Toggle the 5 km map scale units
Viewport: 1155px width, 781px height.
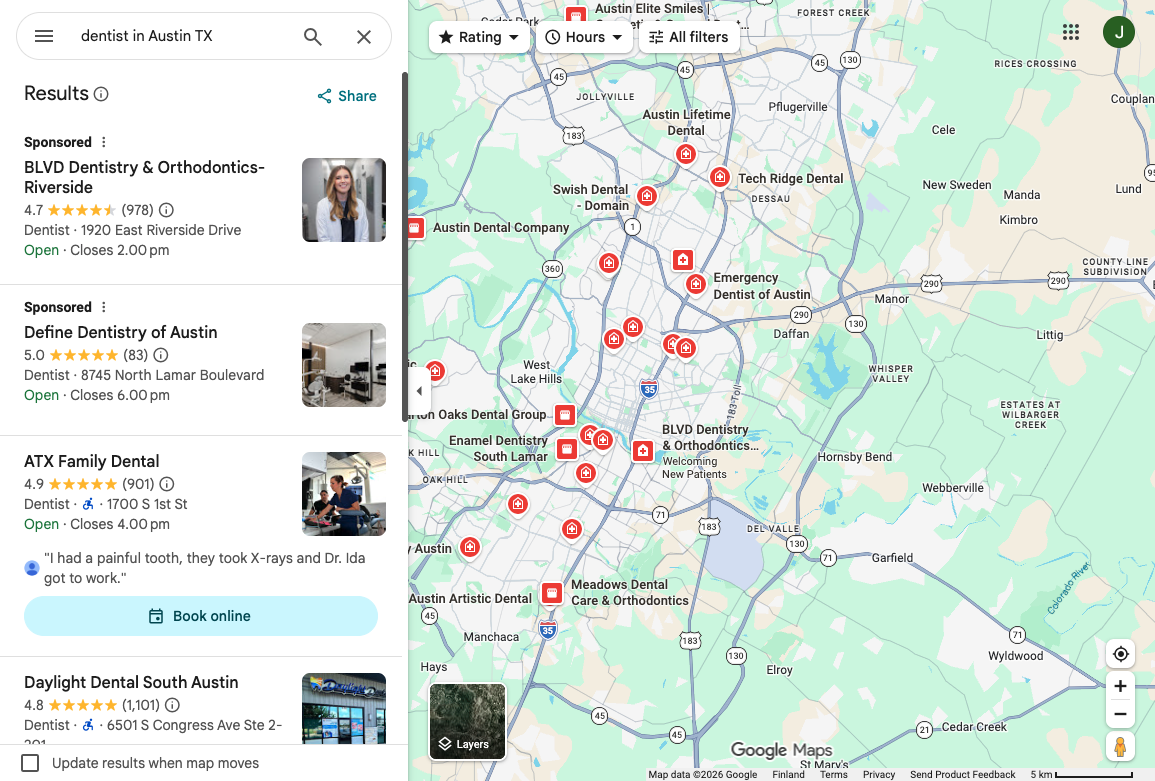coord(1081,774)
